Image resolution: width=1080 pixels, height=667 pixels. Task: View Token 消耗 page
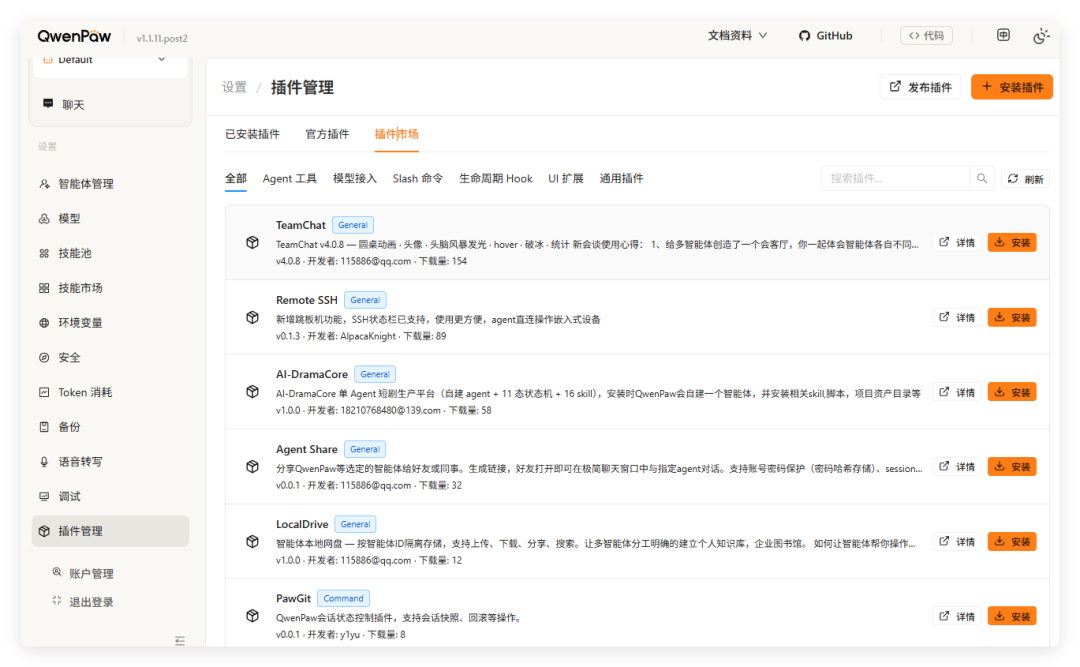pos(110,392)
